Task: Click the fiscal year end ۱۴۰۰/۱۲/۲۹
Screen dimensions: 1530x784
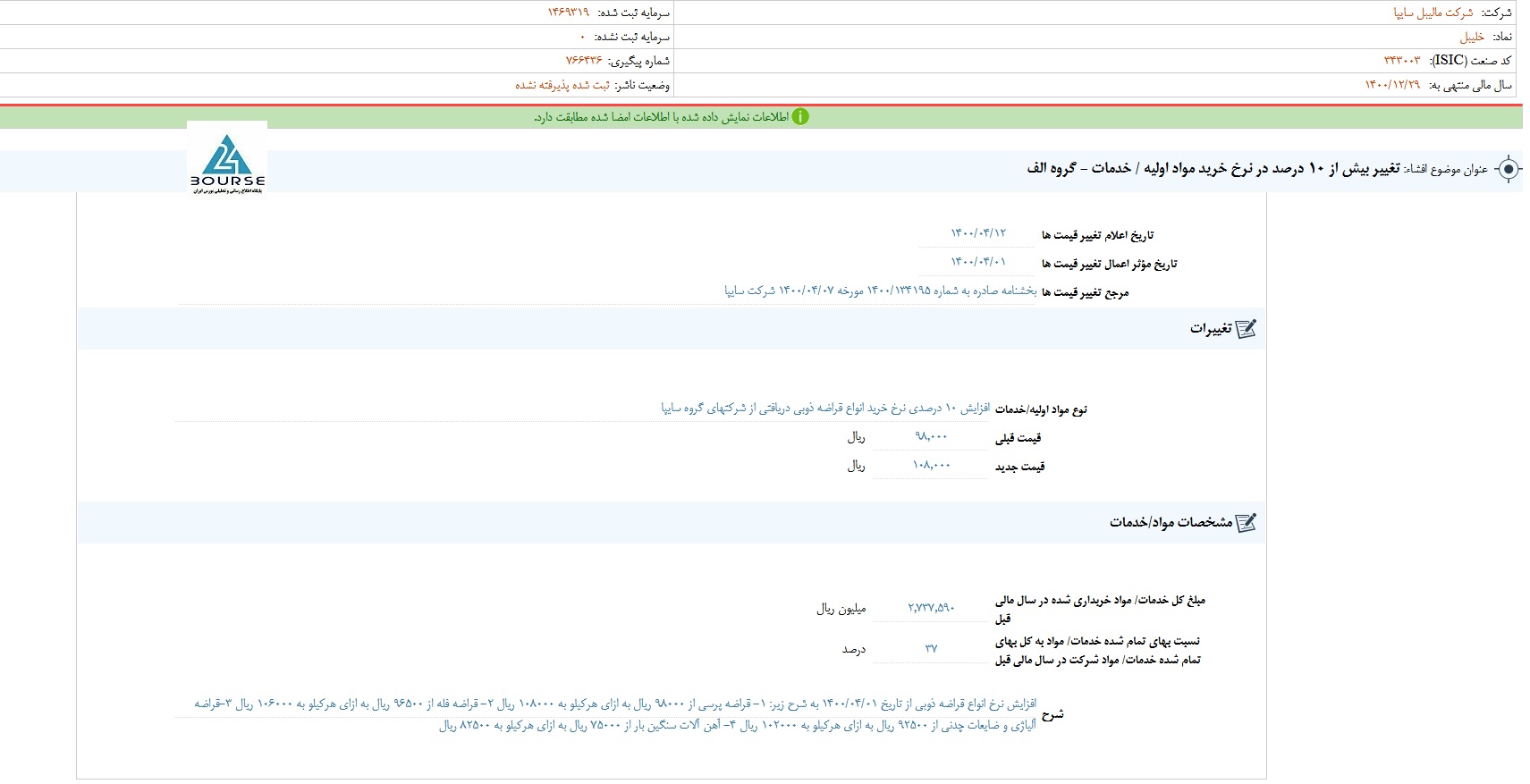Action: click(1392, 85)
